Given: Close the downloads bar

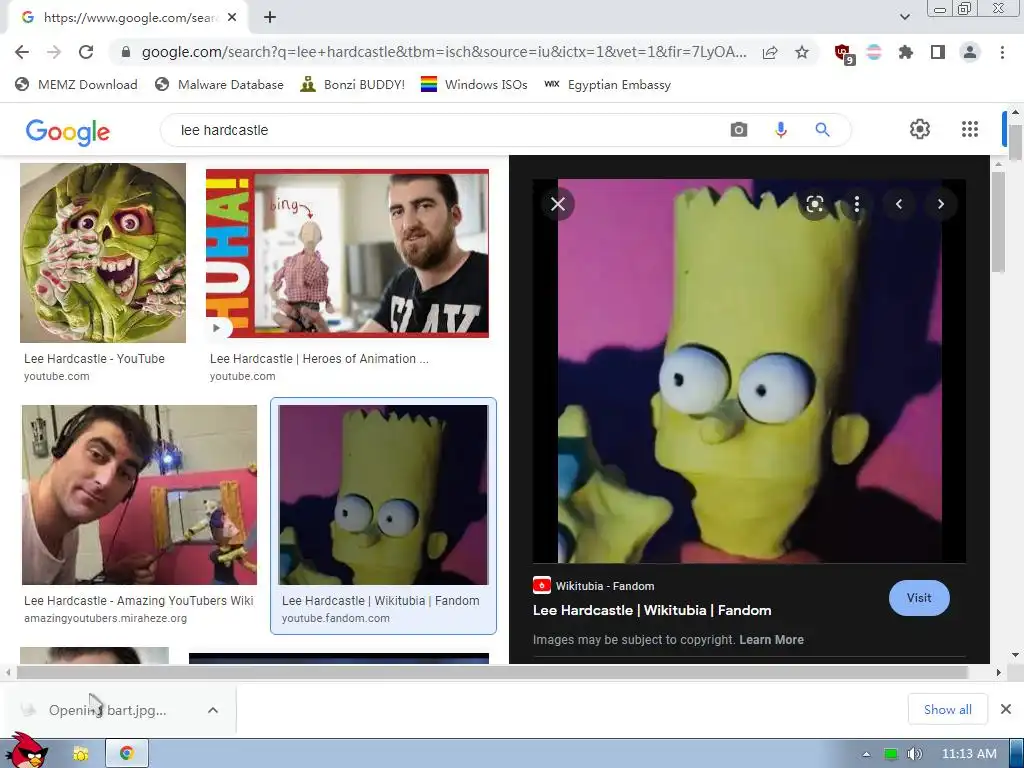Looking at the screenshot, I should [1006, 709].
